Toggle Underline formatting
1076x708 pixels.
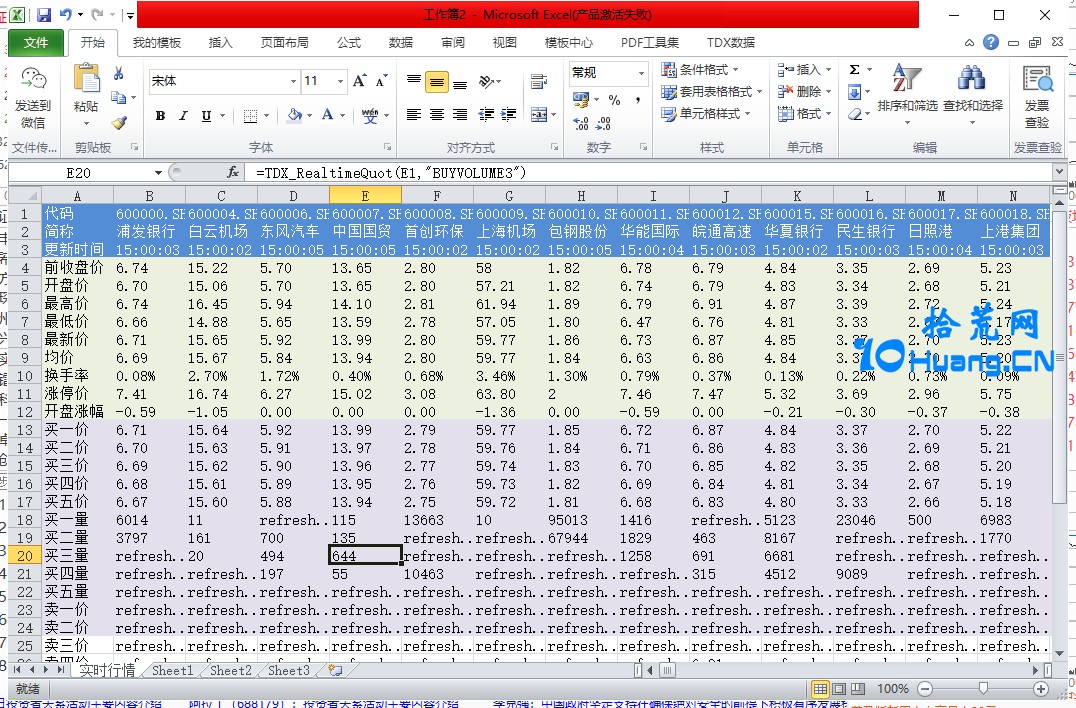pos(206,115)
